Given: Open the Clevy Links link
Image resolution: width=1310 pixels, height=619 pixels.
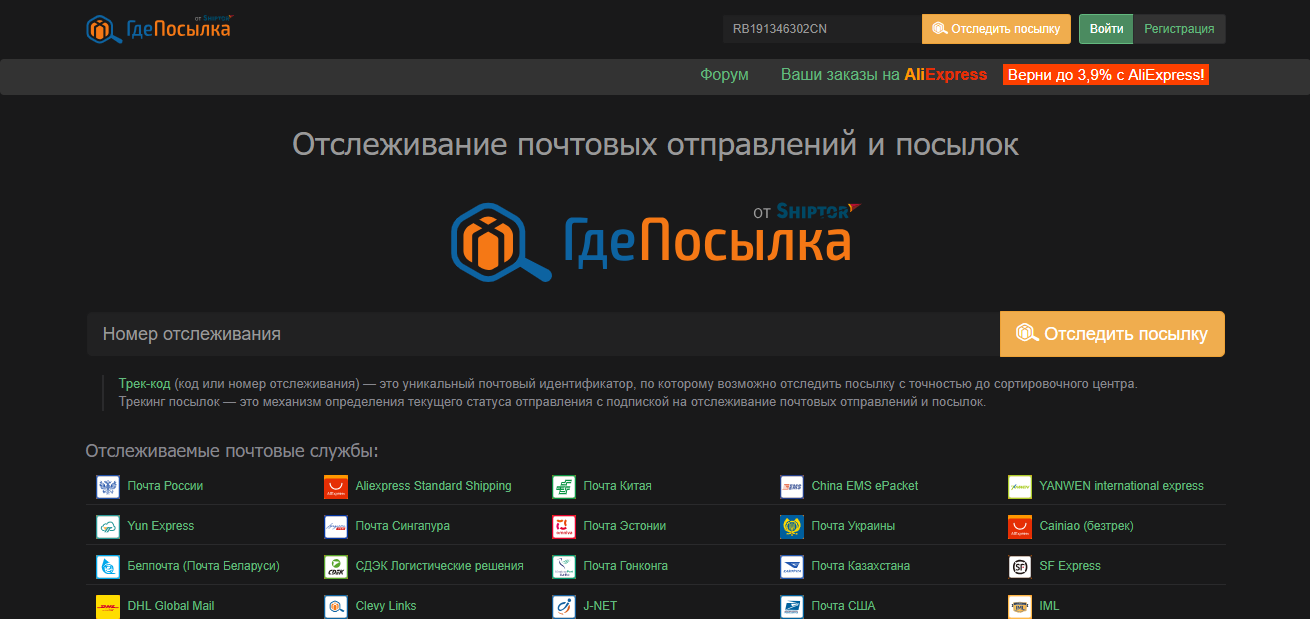Looking at the screenshot, I should pos(386,606).
